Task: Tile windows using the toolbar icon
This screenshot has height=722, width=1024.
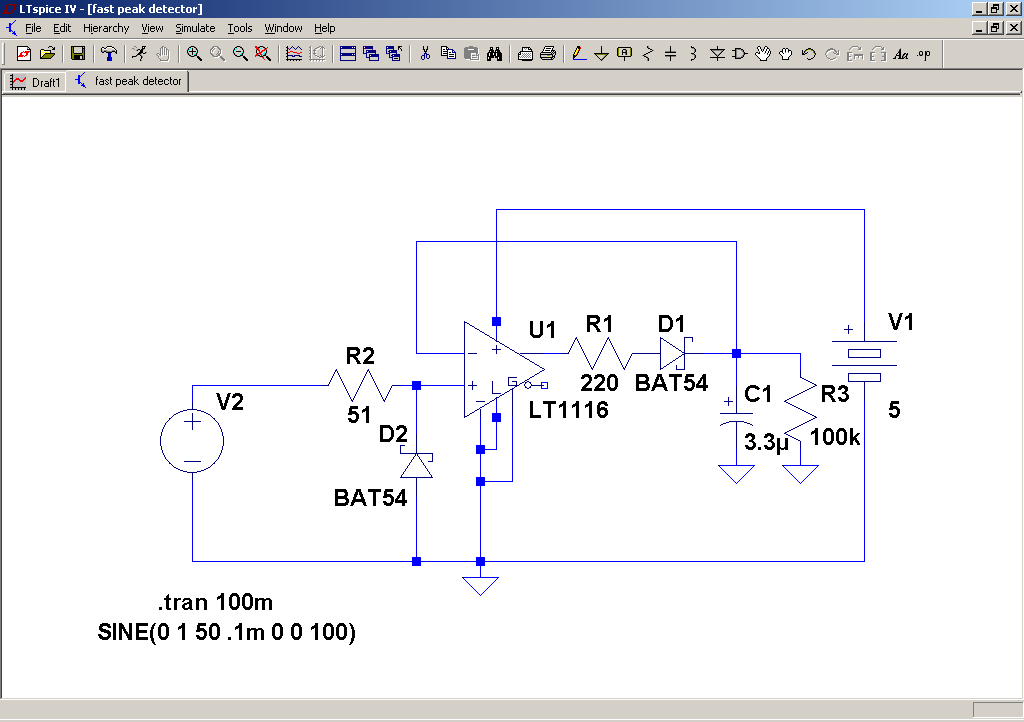Action: (348, 54)
